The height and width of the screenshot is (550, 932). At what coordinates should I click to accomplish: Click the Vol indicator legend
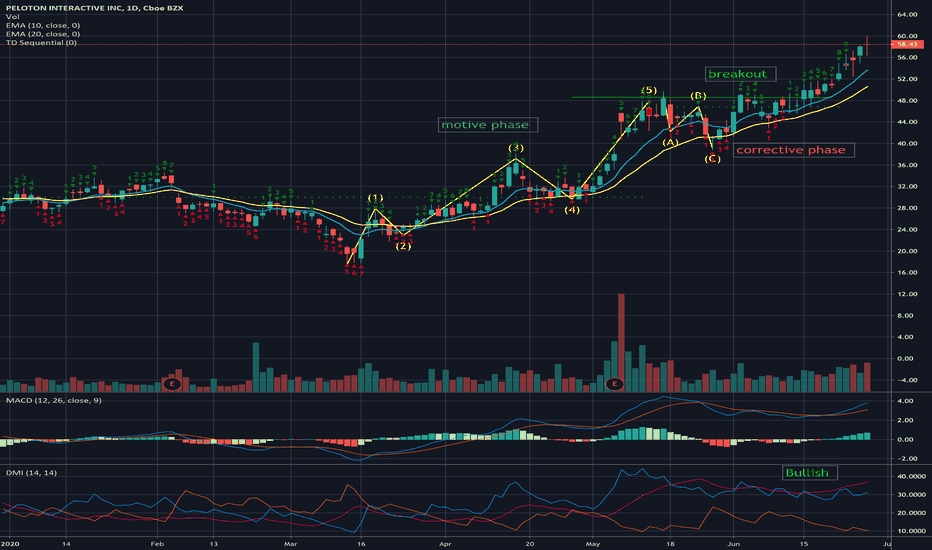(x=12, y=17)
